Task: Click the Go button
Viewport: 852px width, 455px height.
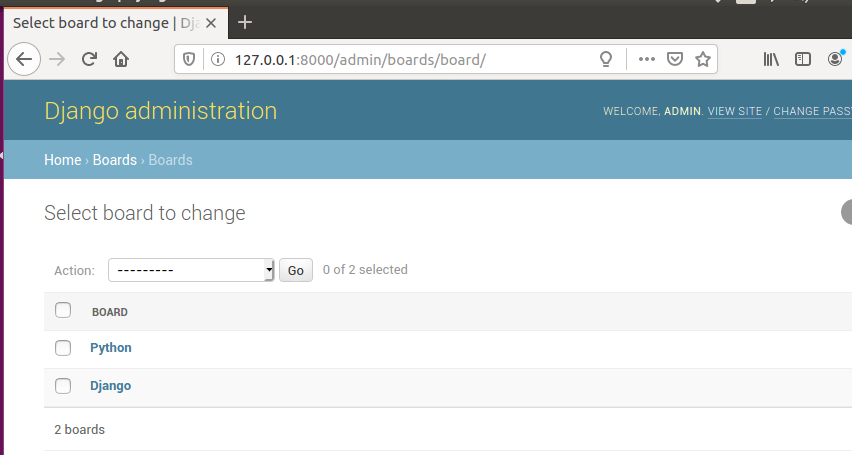Action: [296, 270]
